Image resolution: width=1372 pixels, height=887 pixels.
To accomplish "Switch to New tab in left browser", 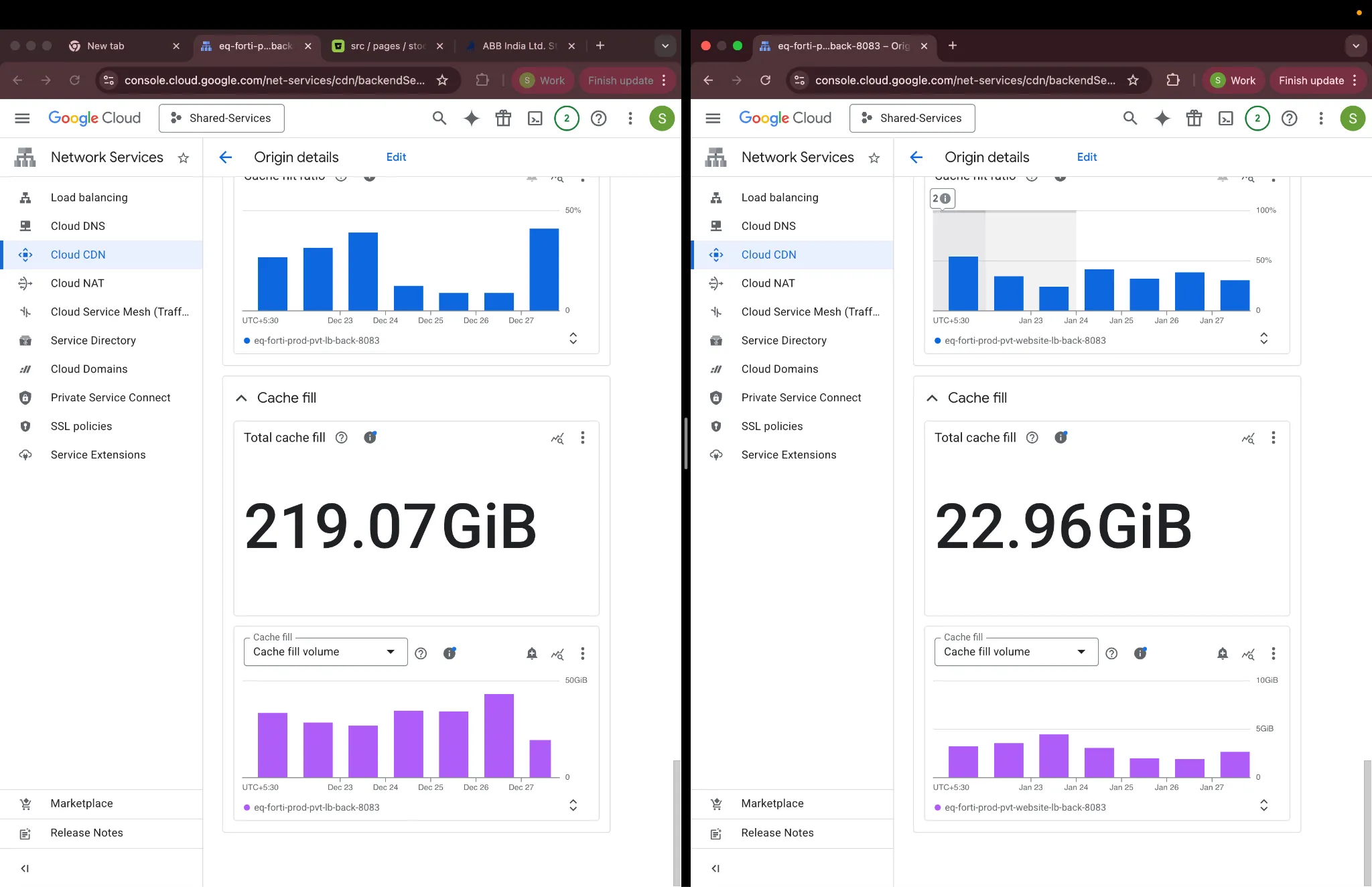I will (125, 46).
